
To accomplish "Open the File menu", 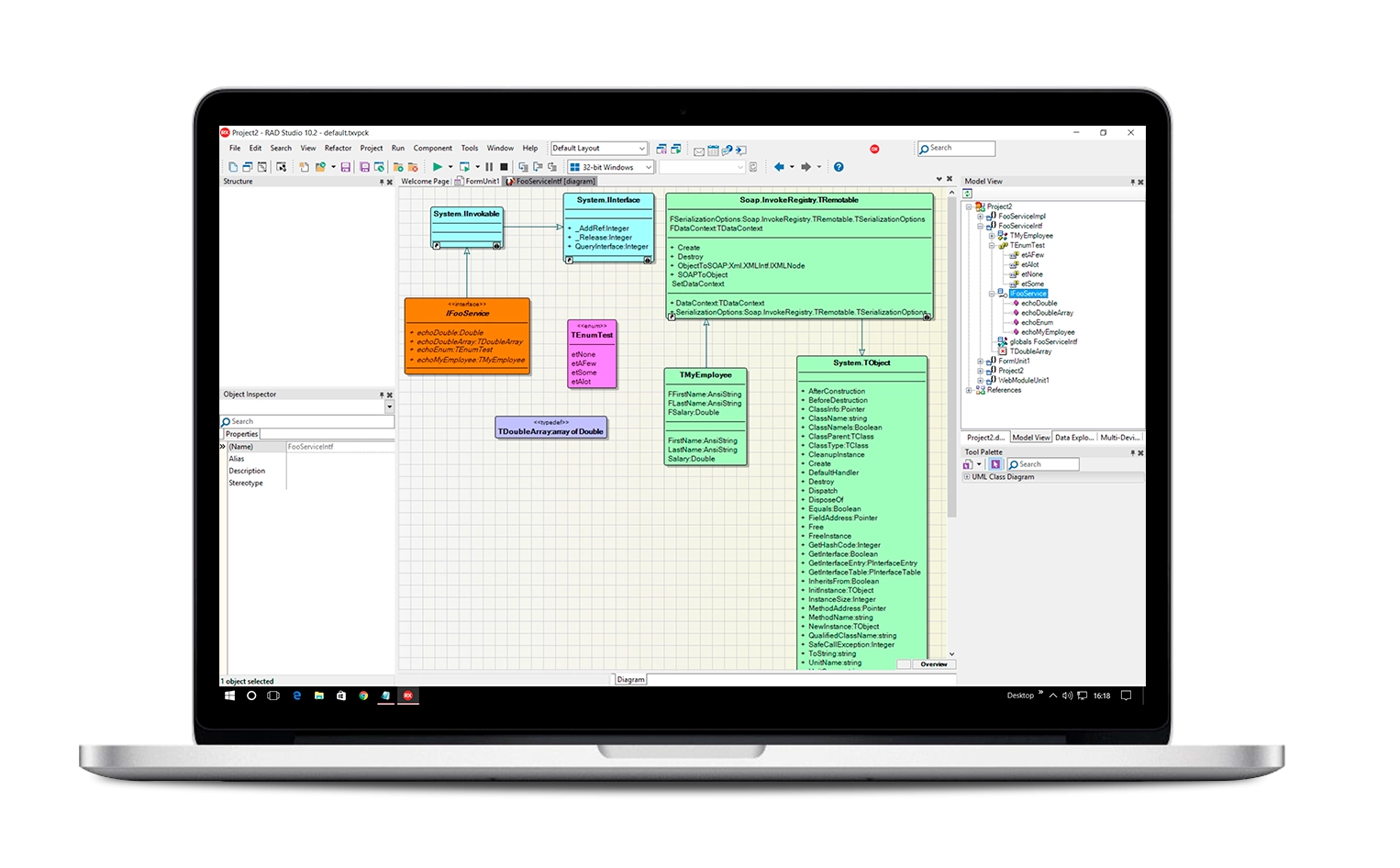I will tap(235, 148).
